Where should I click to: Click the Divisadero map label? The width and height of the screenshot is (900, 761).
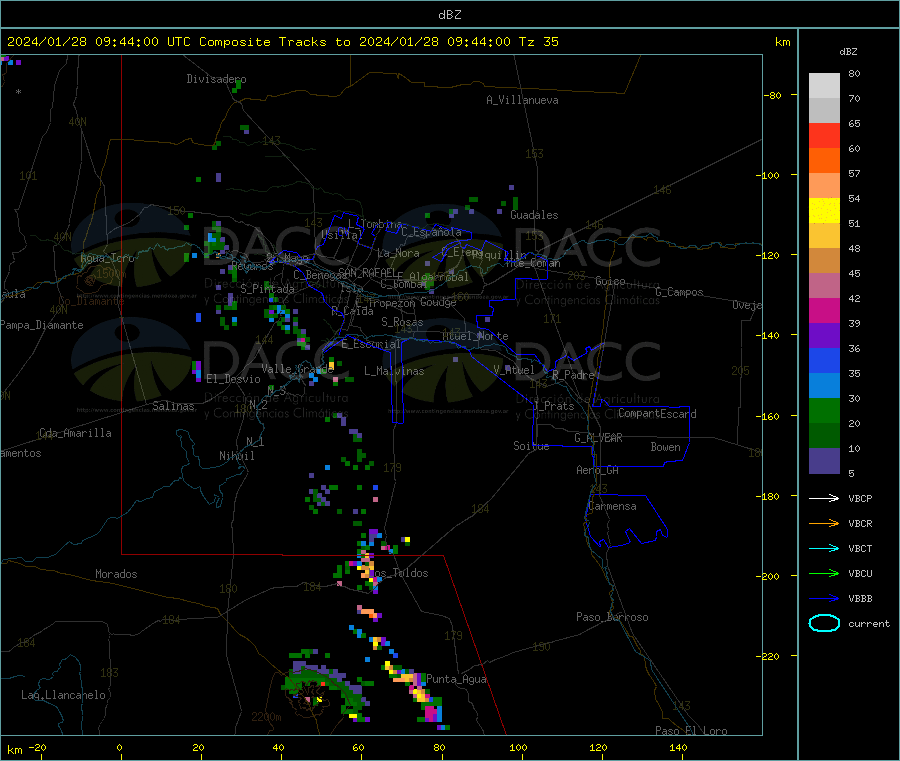(x=216, y=79)
